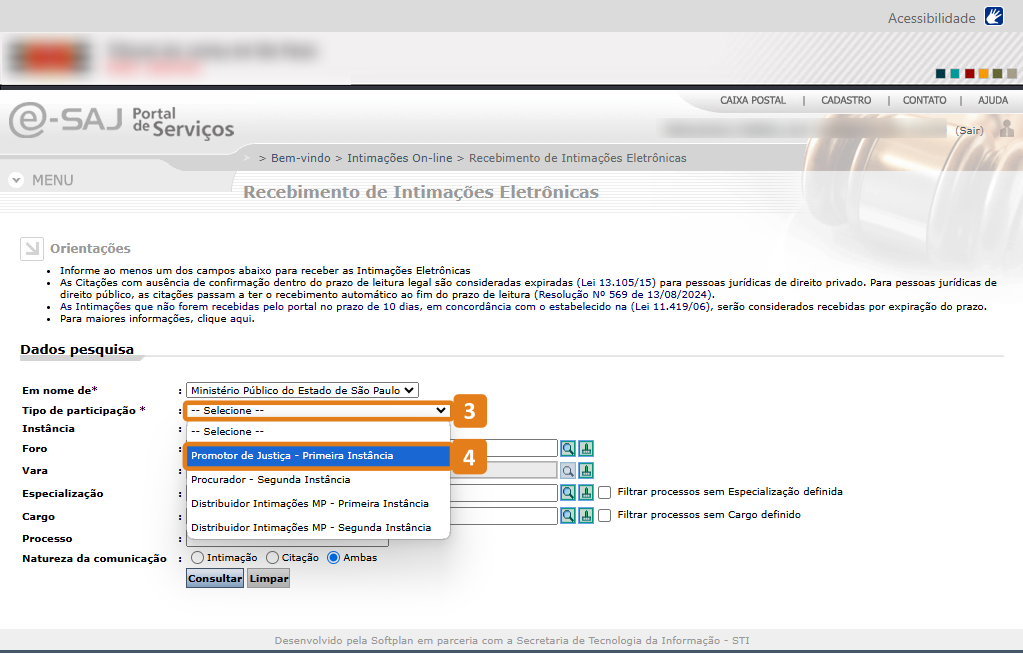1023x654 pixels.
Task: Click the clear eraser icon beside Foro
Action: (586, 449)
